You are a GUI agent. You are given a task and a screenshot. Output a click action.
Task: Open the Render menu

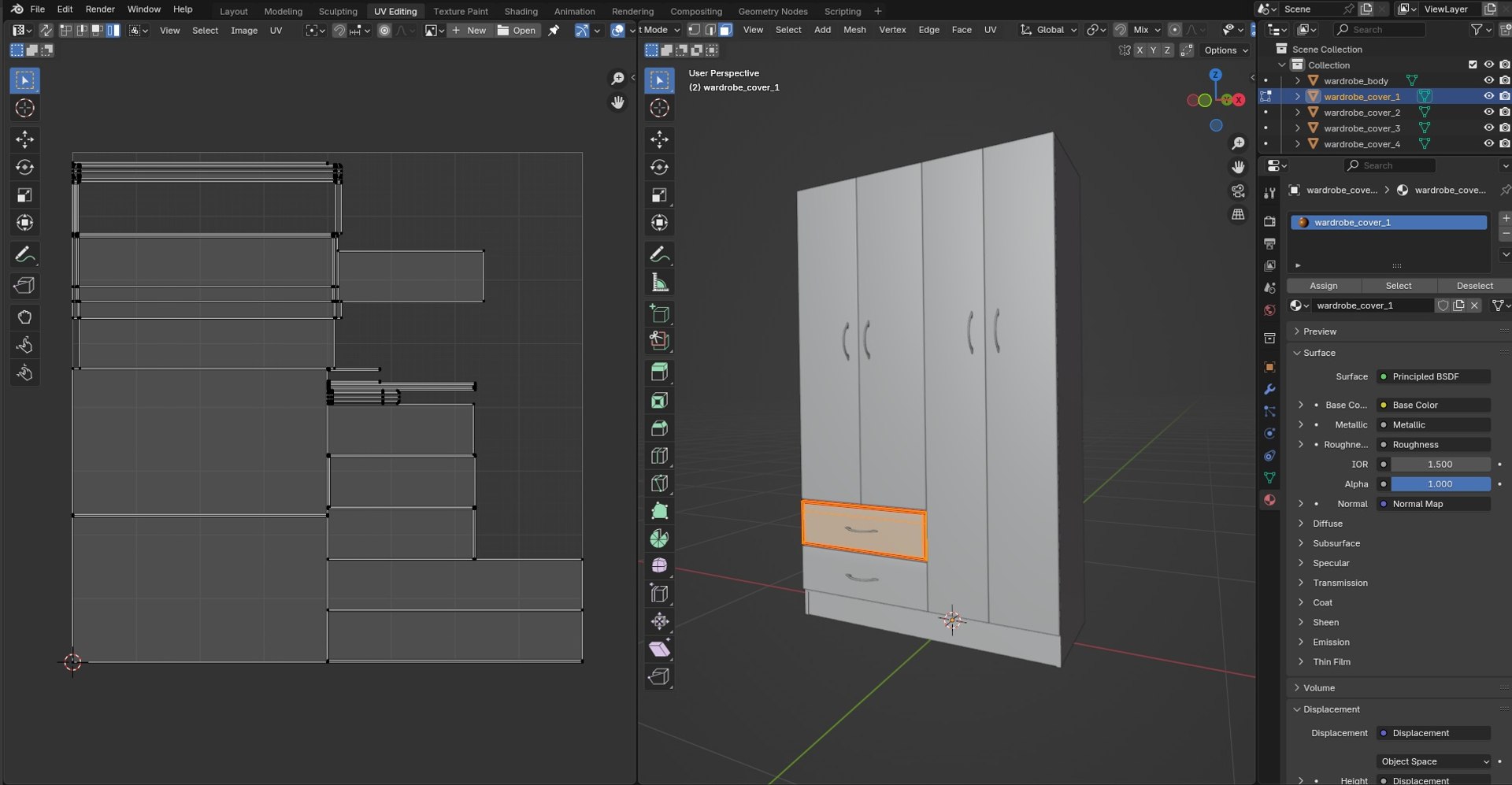[x=100, y=9]
